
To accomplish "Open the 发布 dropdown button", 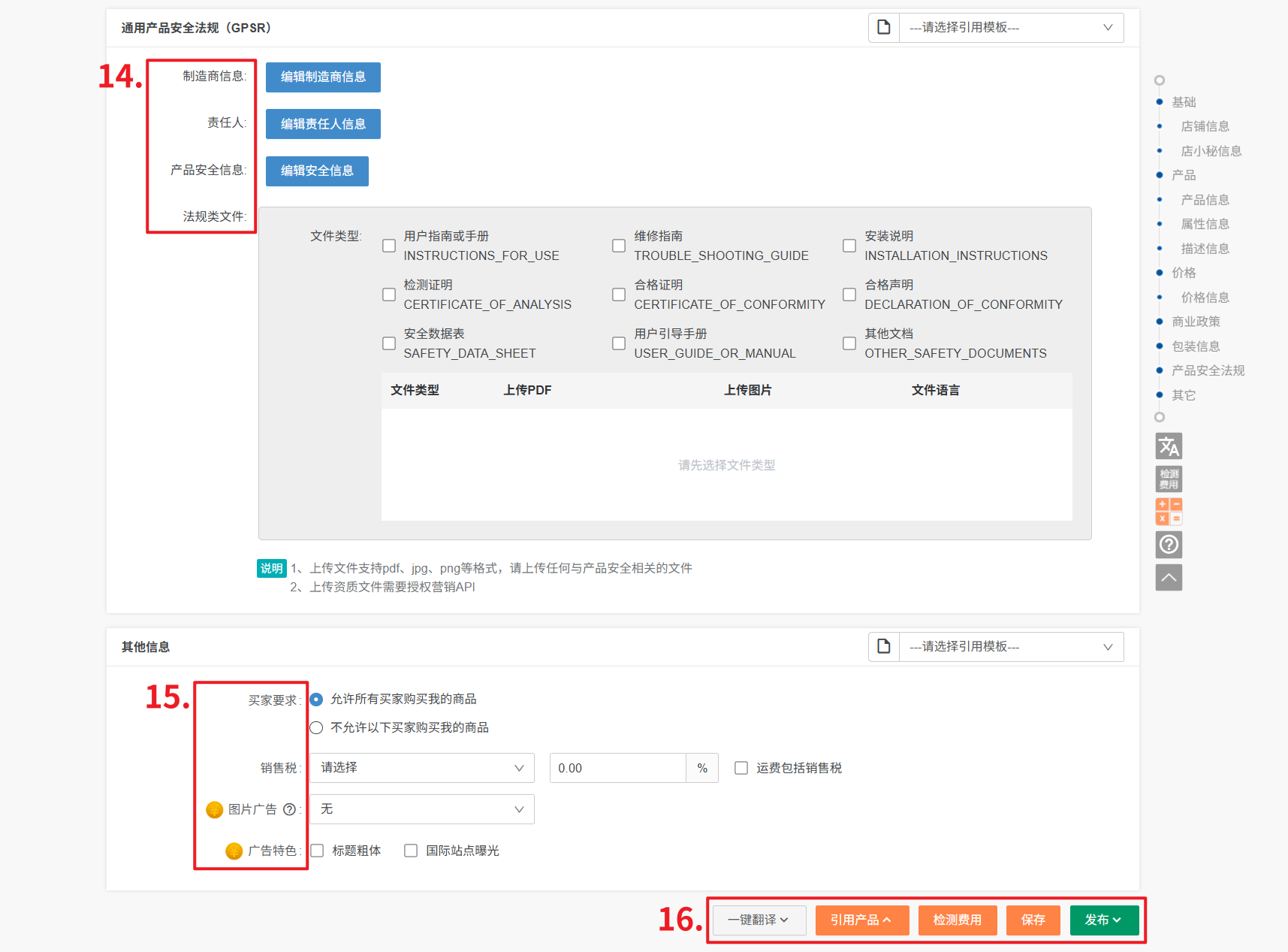I will click(1103, 920).
